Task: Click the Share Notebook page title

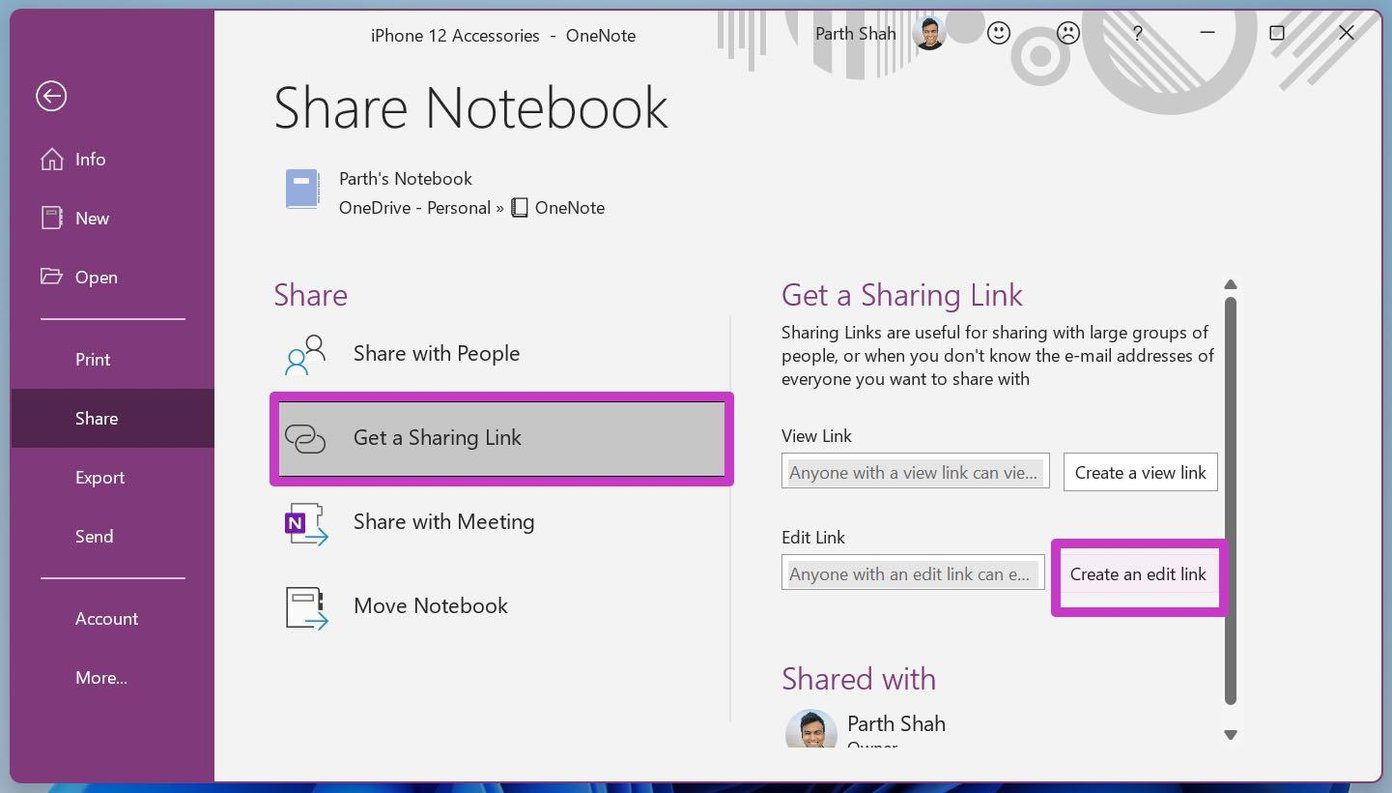Action: pos(470,108)
